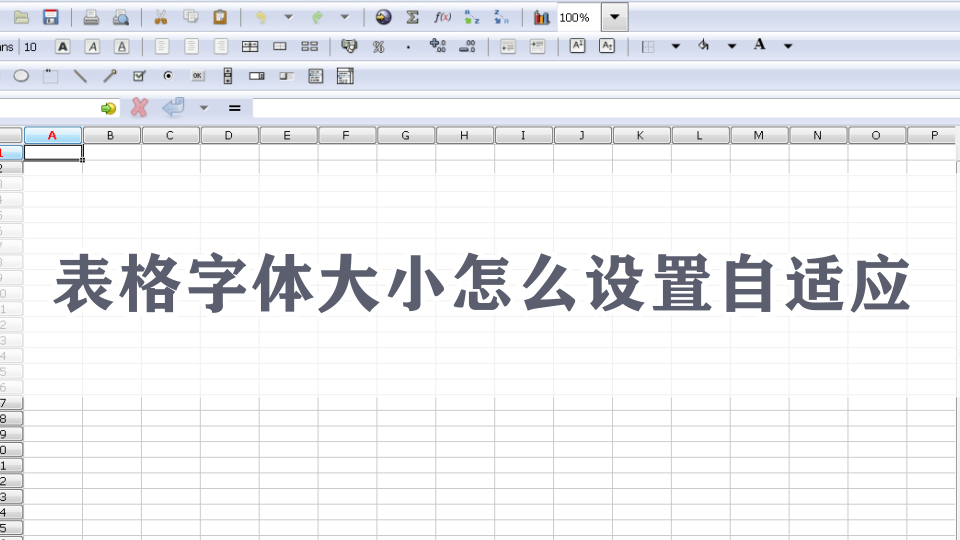Click the Paste clipboard icon
960x540 pixels.
[220, 17]
